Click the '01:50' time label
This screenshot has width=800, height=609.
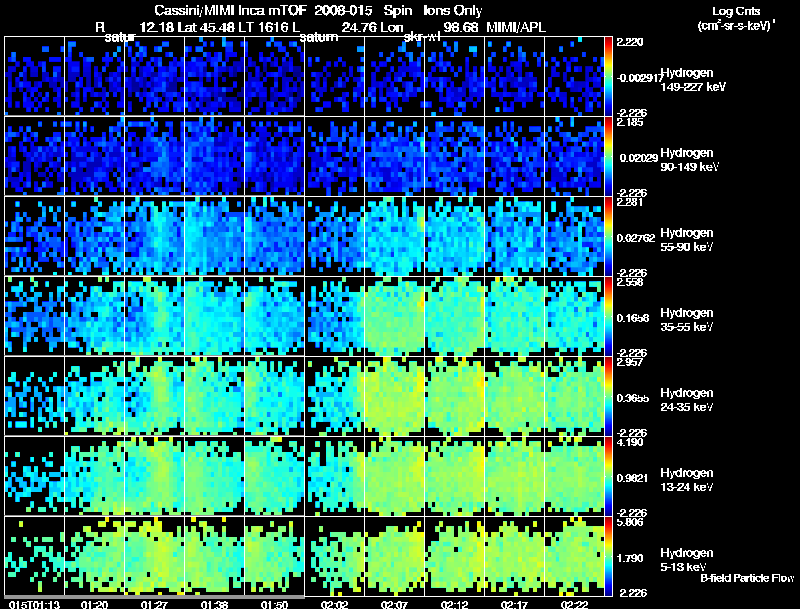[x=274, y=604]
